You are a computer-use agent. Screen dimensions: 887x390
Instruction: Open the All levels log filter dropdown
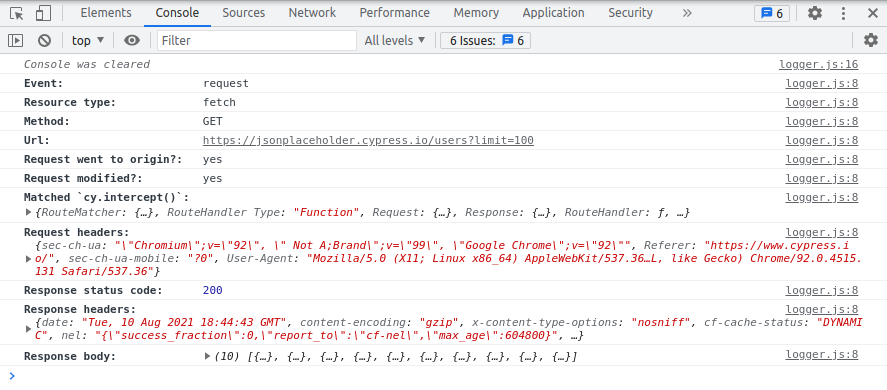coord(395,40)
